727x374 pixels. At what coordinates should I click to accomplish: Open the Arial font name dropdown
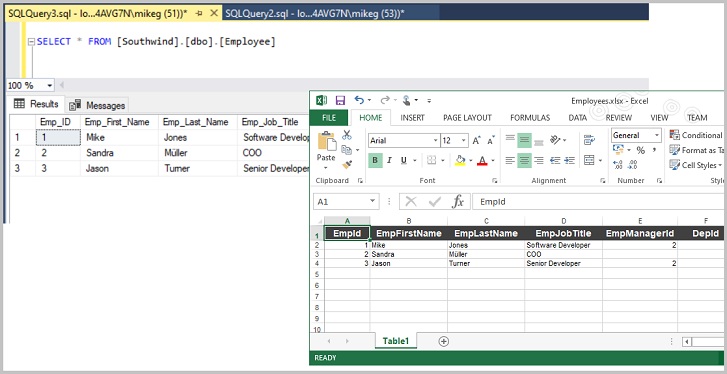[x=435, y=140]
